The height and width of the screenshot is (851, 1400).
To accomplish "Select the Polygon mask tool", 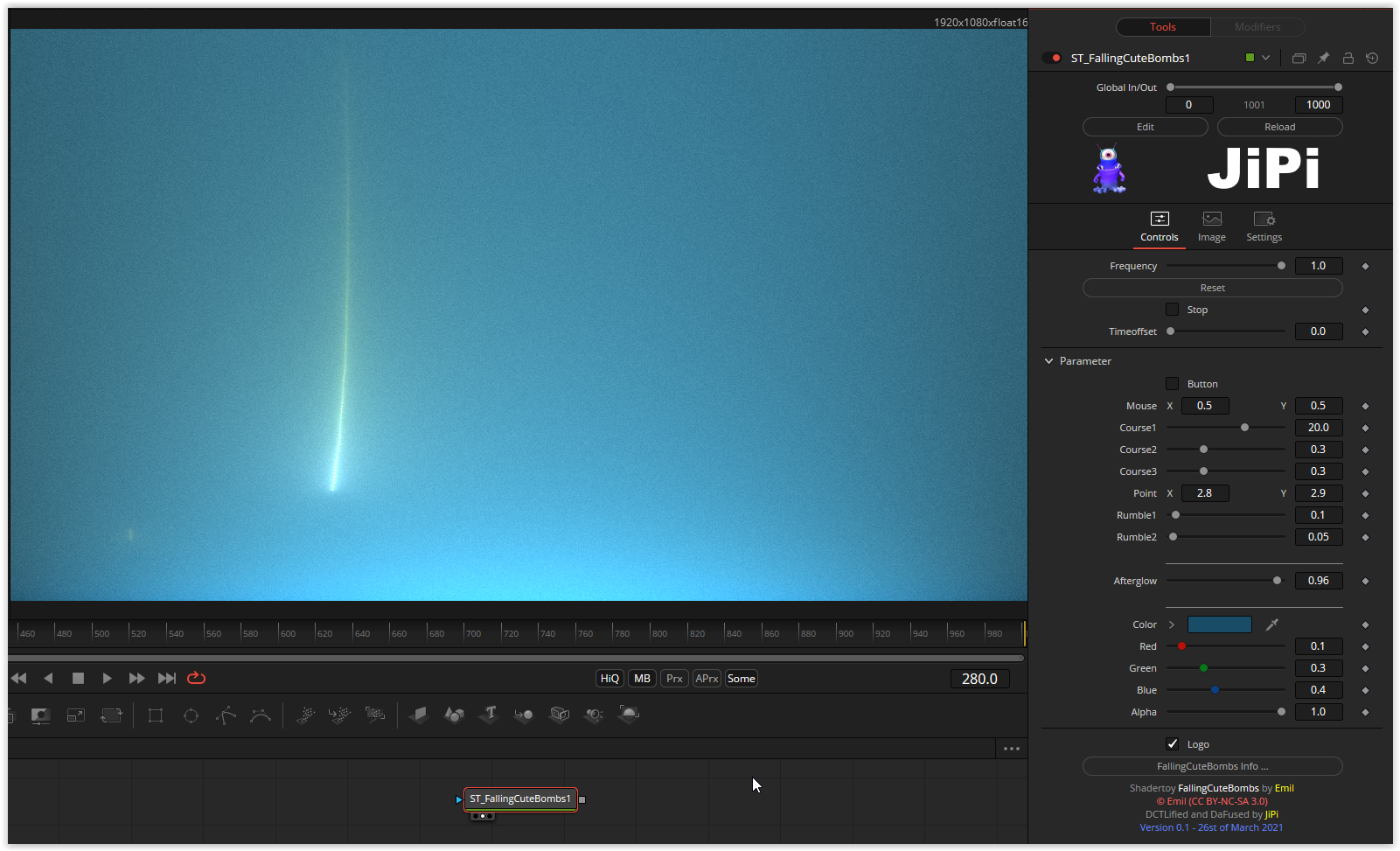I will pos(226,715).
